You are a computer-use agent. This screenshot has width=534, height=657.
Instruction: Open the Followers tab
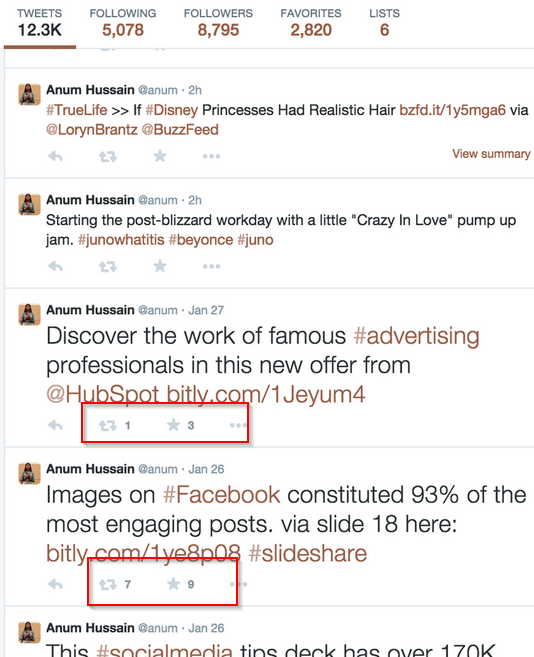(x=218, y=23)
